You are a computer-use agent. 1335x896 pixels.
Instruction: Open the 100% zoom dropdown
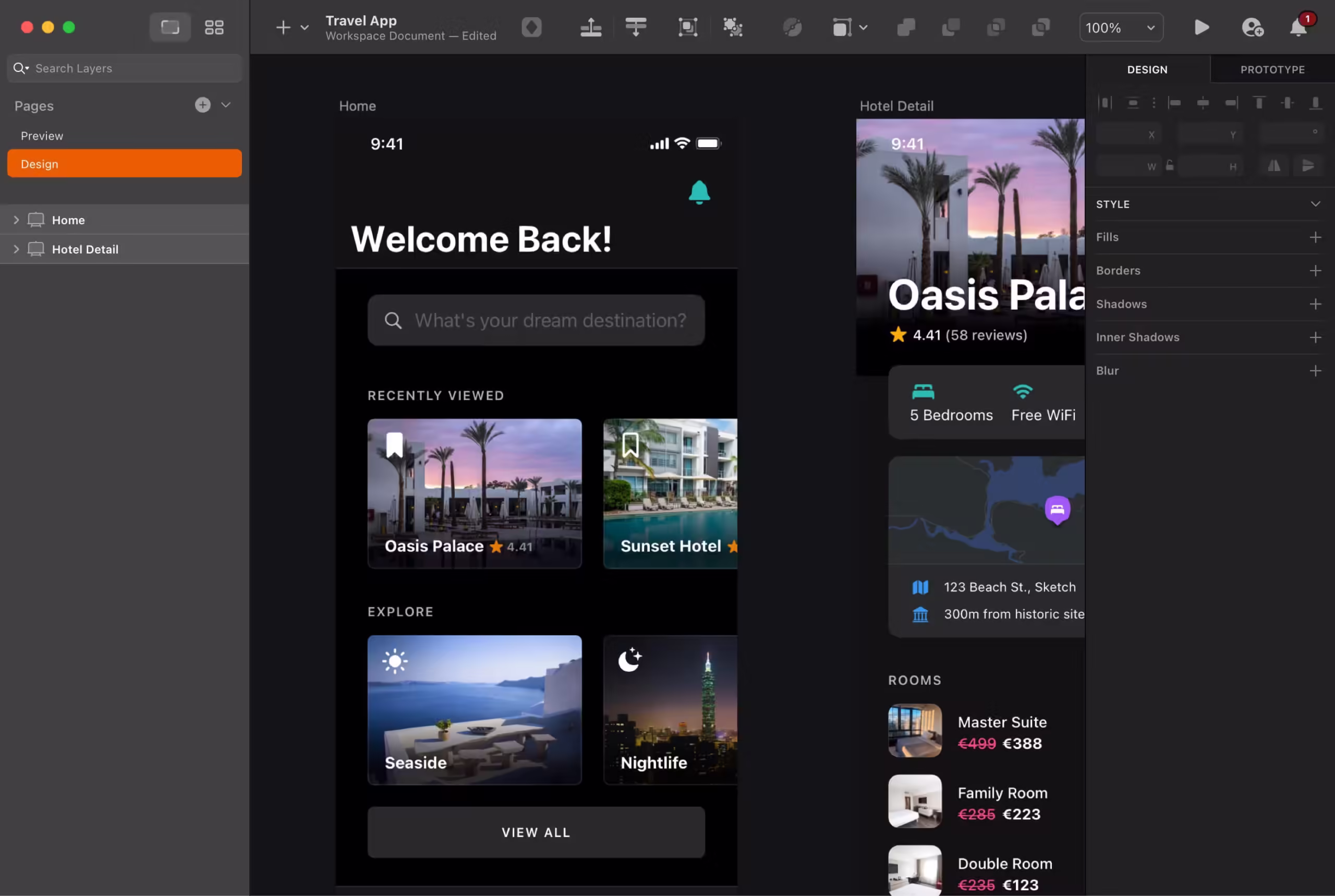(1120, 28)
